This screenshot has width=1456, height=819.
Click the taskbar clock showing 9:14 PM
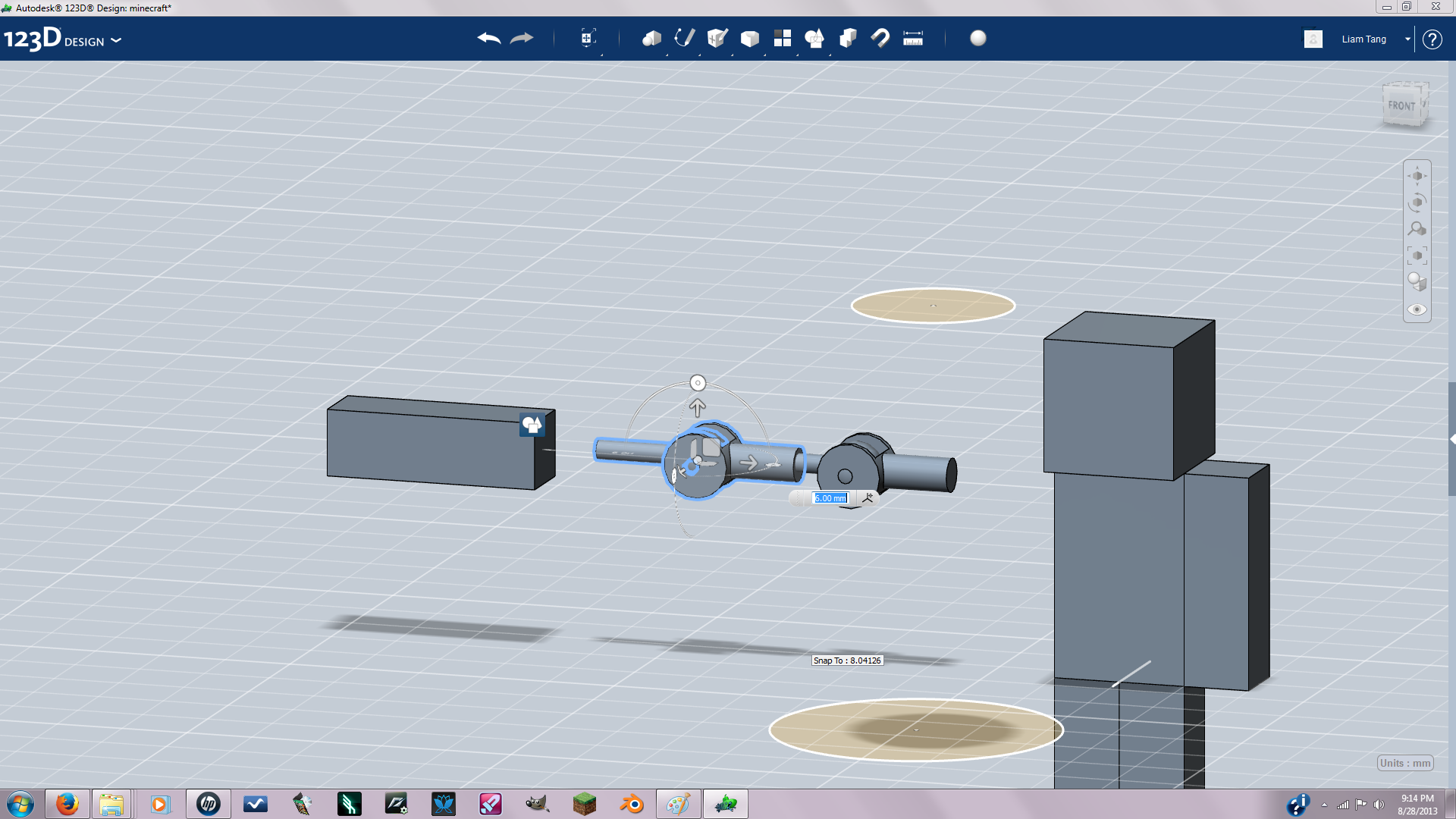[x=1417, y=805]
